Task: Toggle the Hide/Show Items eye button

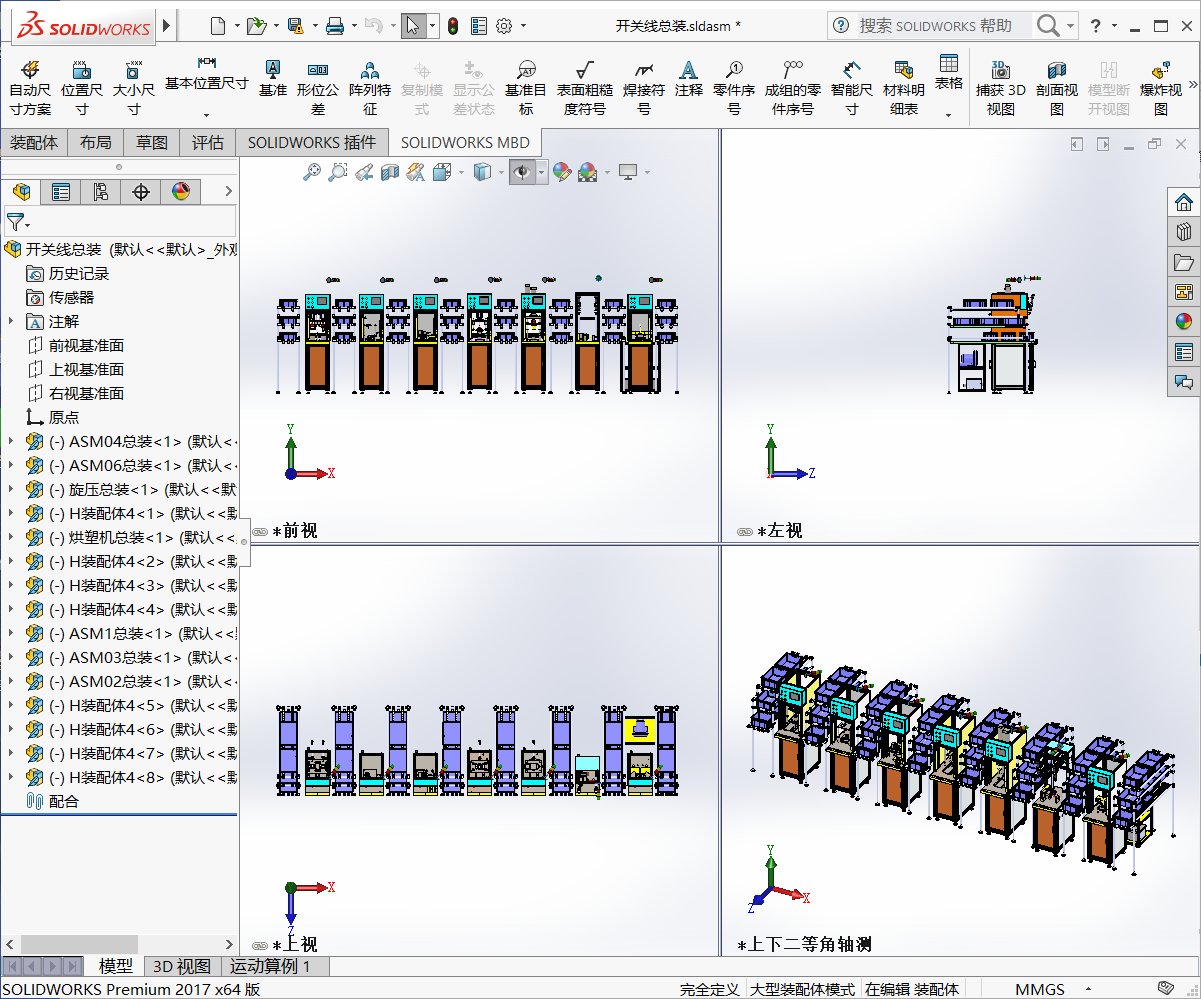Action: [x=521, y=172]
